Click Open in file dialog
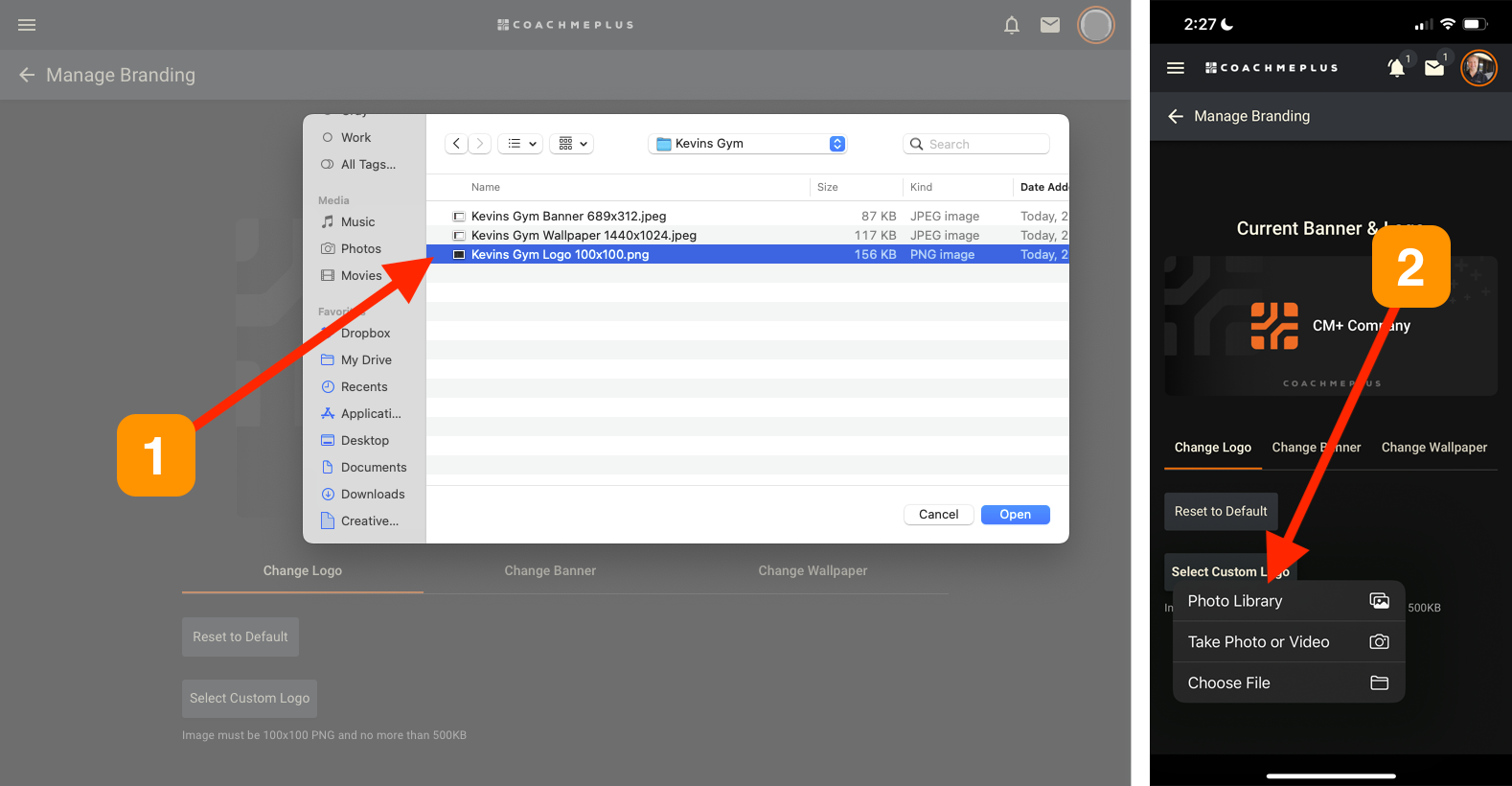This screenshot has width=1512, height=786. click(1016, 515)
